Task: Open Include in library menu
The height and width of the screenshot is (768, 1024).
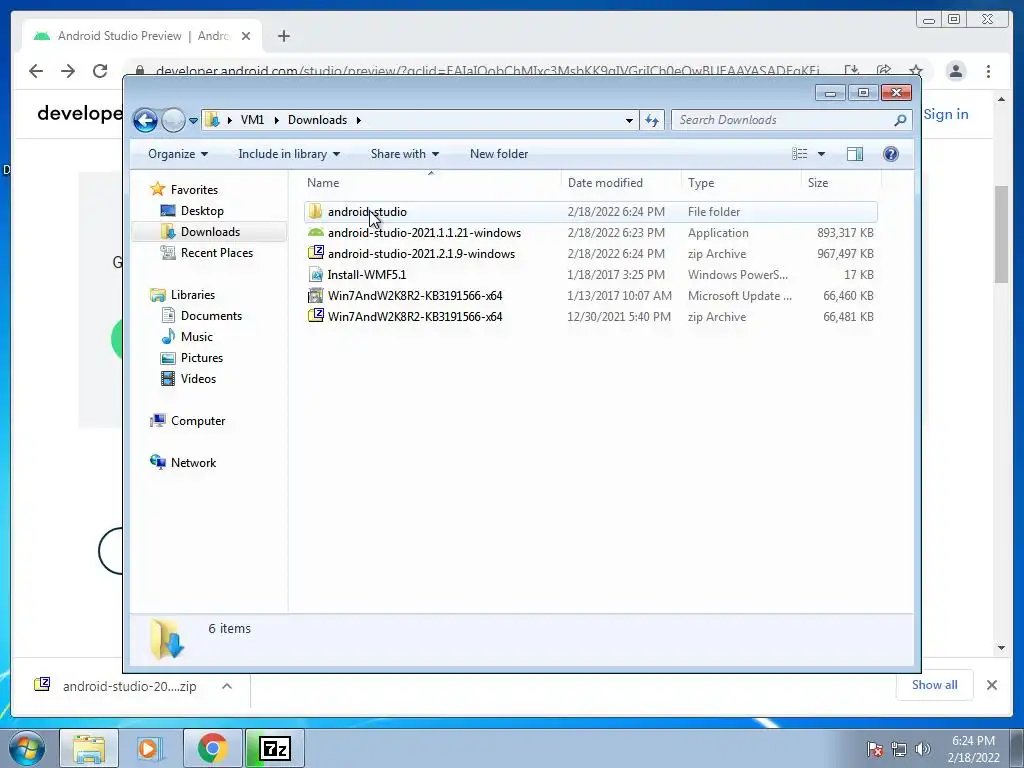Action: click(289, 154)
